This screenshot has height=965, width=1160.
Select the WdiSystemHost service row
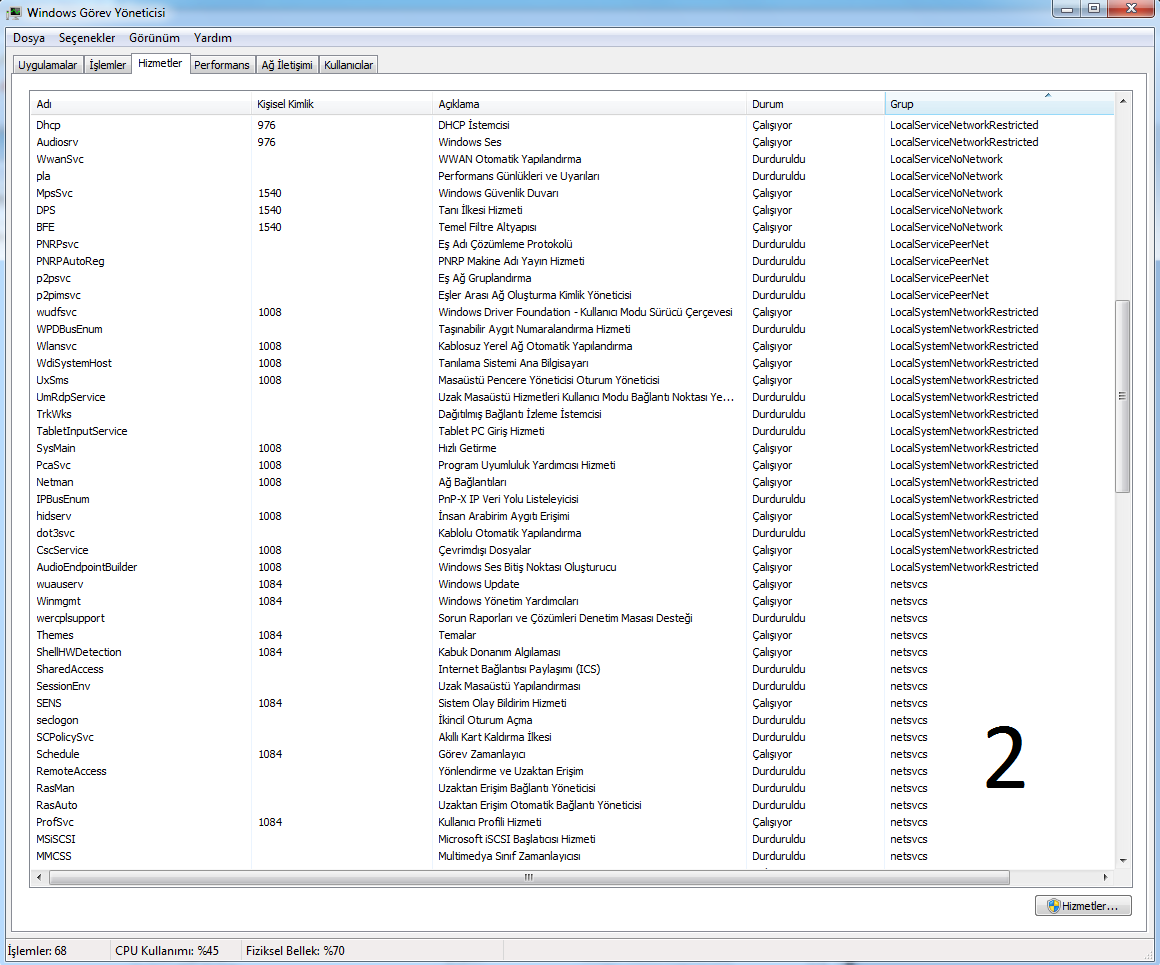(x=572, y=363)
